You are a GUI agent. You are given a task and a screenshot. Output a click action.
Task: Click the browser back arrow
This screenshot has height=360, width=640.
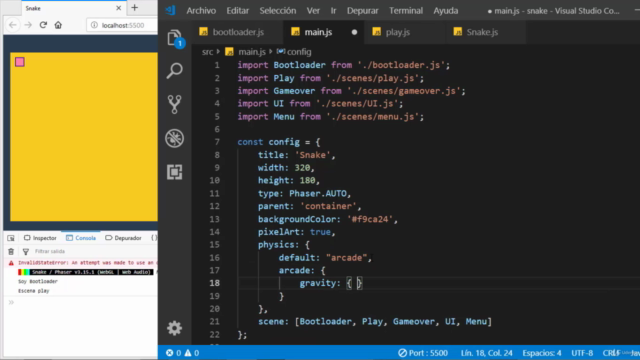click(13, 25)
